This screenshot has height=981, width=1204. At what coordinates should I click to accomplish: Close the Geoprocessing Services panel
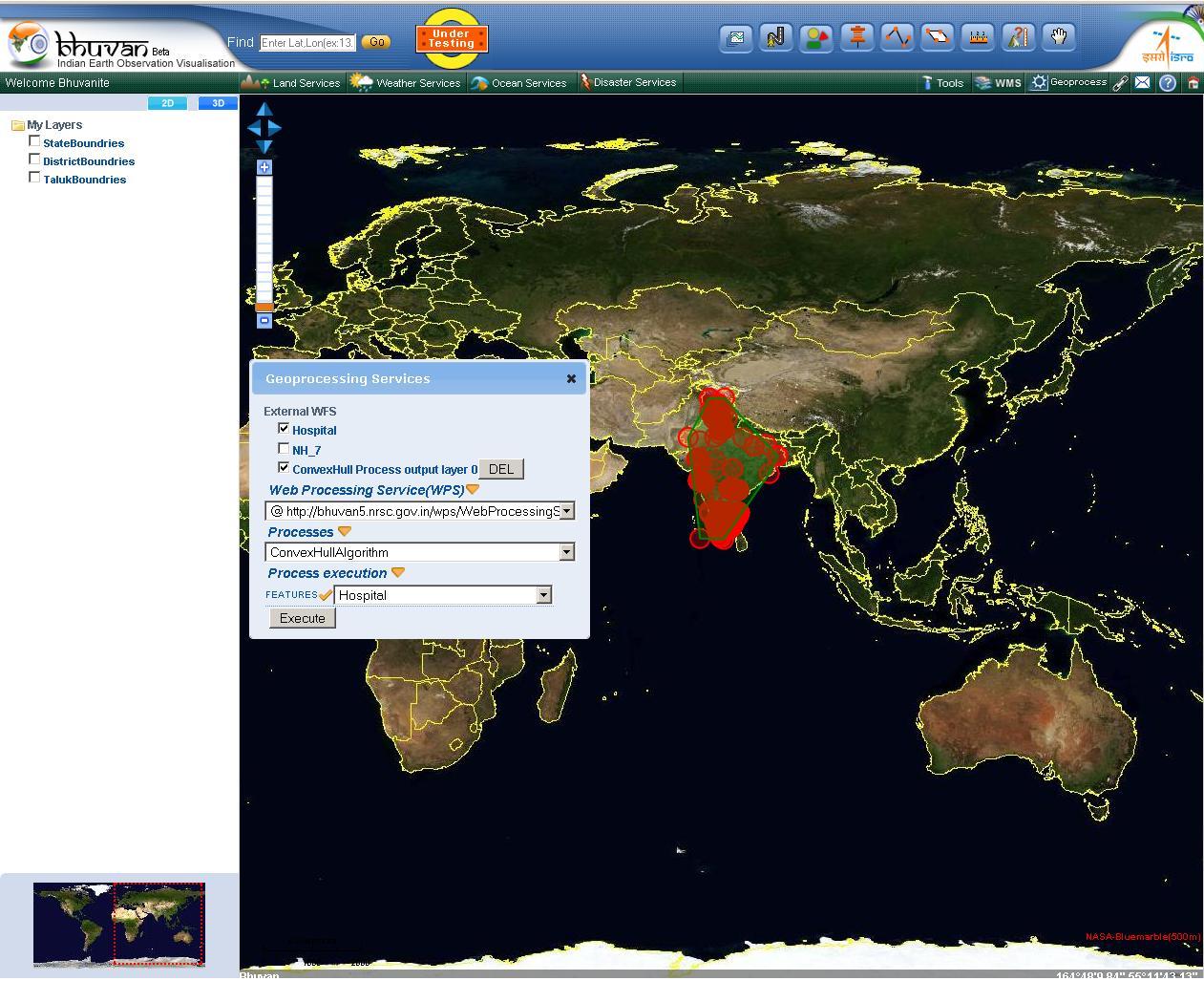(571, 379)
